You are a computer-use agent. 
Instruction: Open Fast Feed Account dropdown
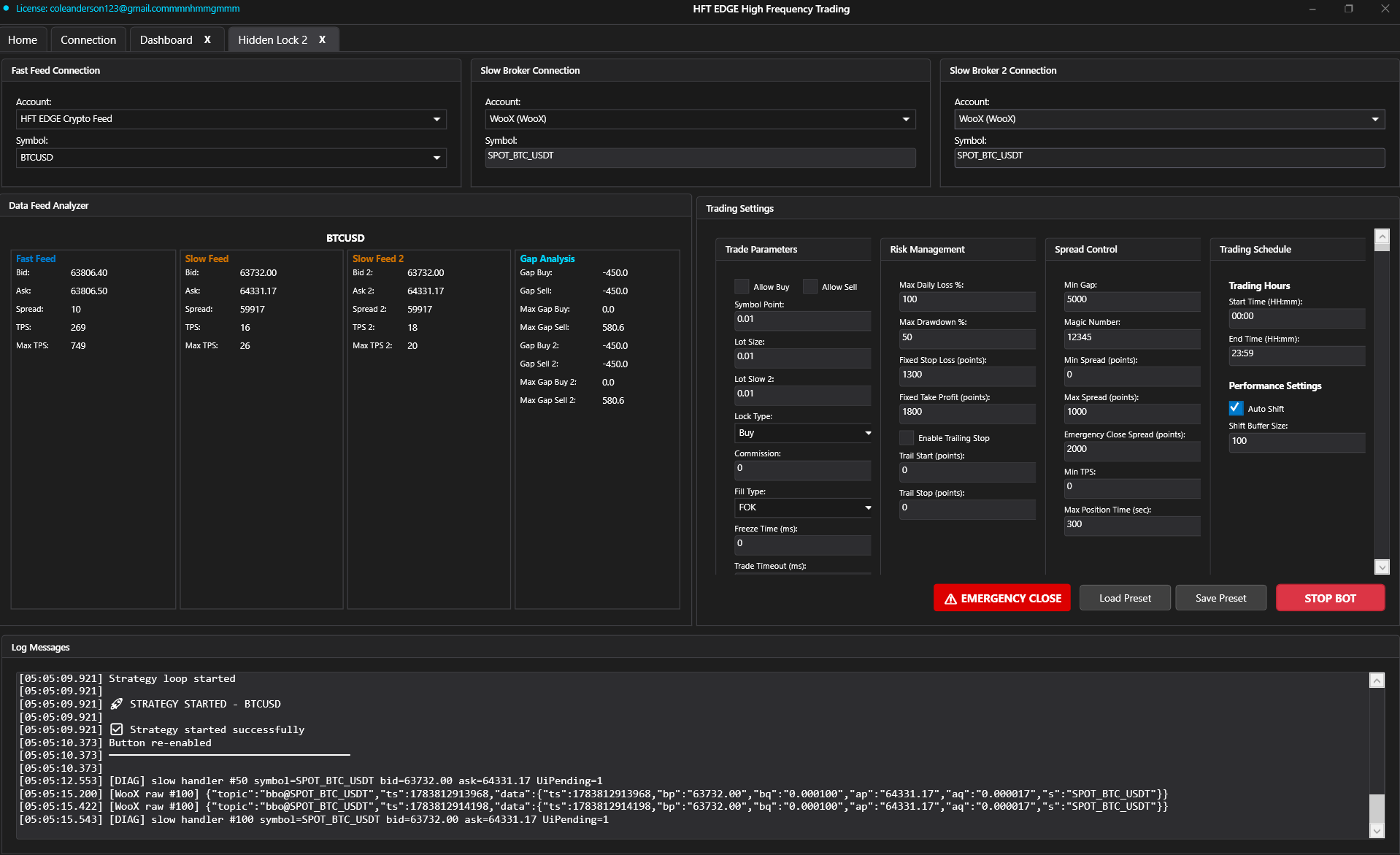(x=231, y=119)
